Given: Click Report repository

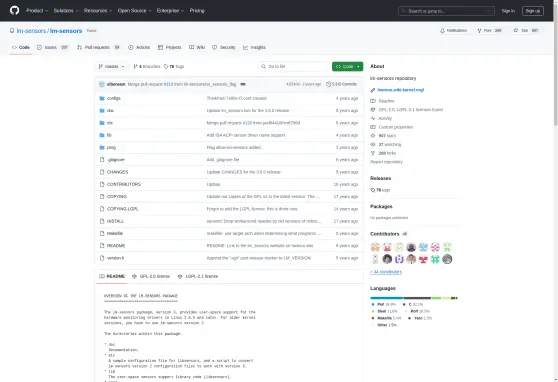Looking at the screenshot, I should (x=386, y=162).
